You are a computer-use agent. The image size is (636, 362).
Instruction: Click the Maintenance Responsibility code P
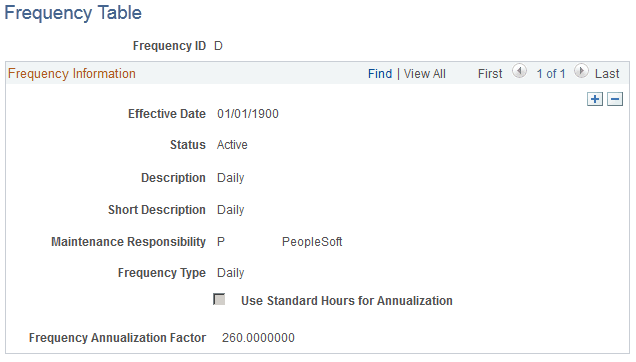[221, 242]
